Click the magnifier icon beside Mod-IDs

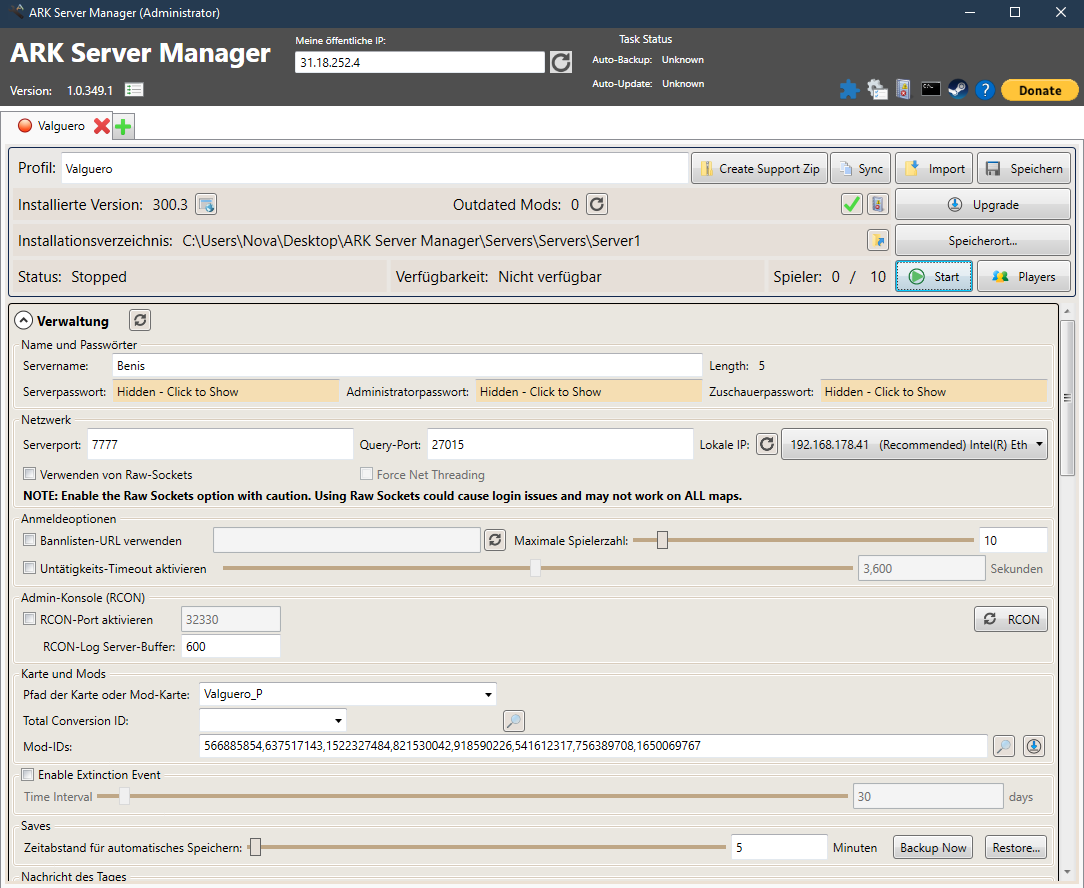point(1003,746)
